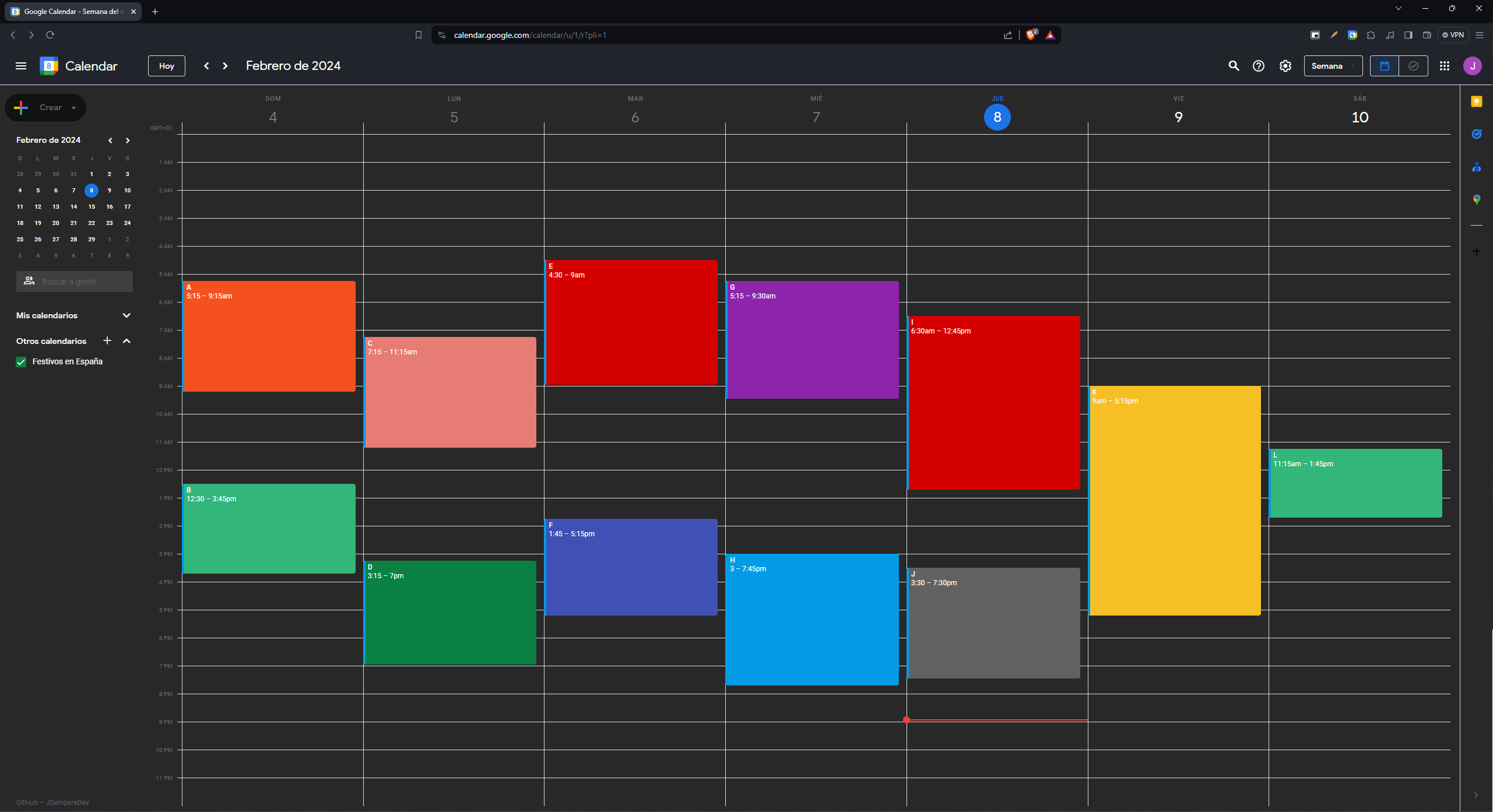Open Google Keep side panel icon
1493x812 pixels.
[x=1477, y=102]
